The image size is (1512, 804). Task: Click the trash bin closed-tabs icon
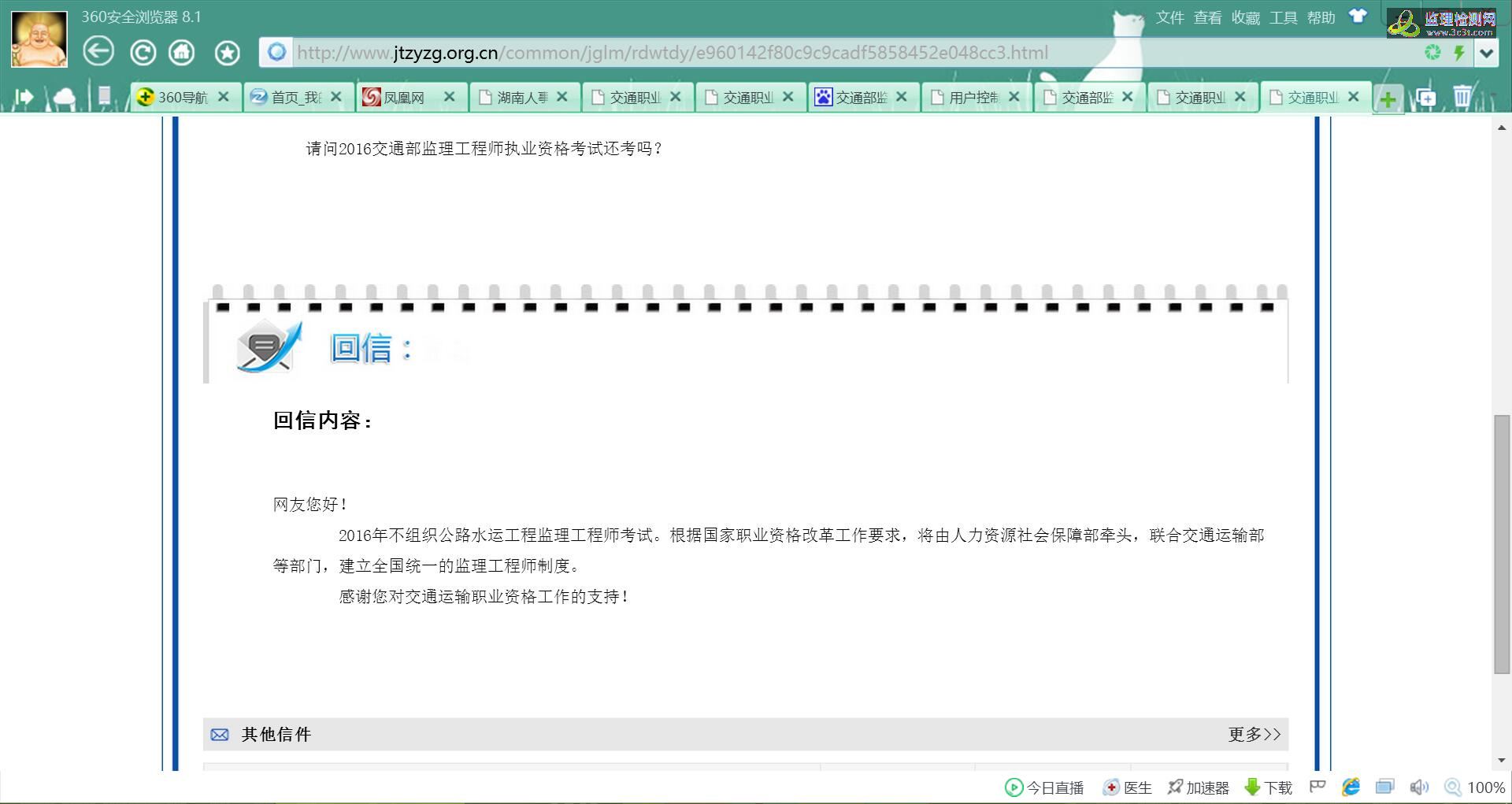coord(1462,97)
